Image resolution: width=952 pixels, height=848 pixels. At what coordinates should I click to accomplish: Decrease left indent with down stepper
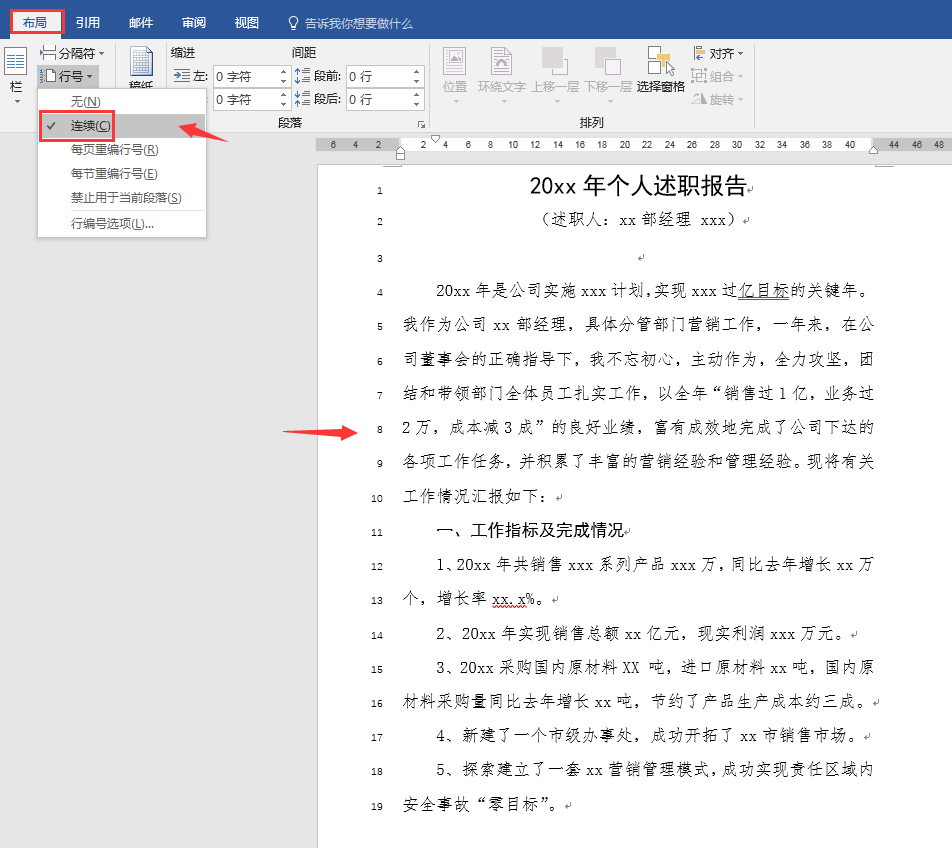(x=283, y=81)
